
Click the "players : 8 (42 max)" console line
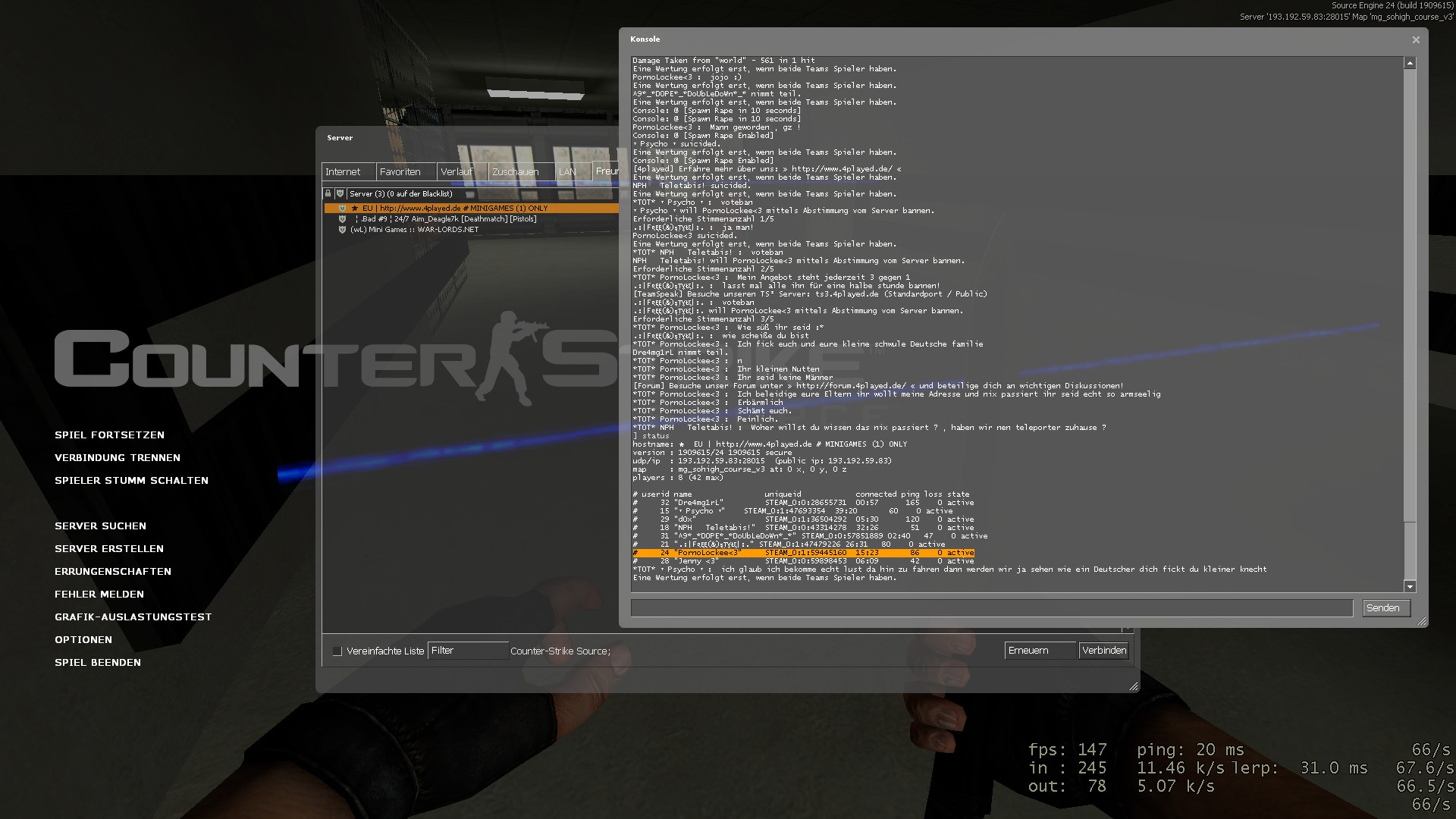tap(678, 478)
